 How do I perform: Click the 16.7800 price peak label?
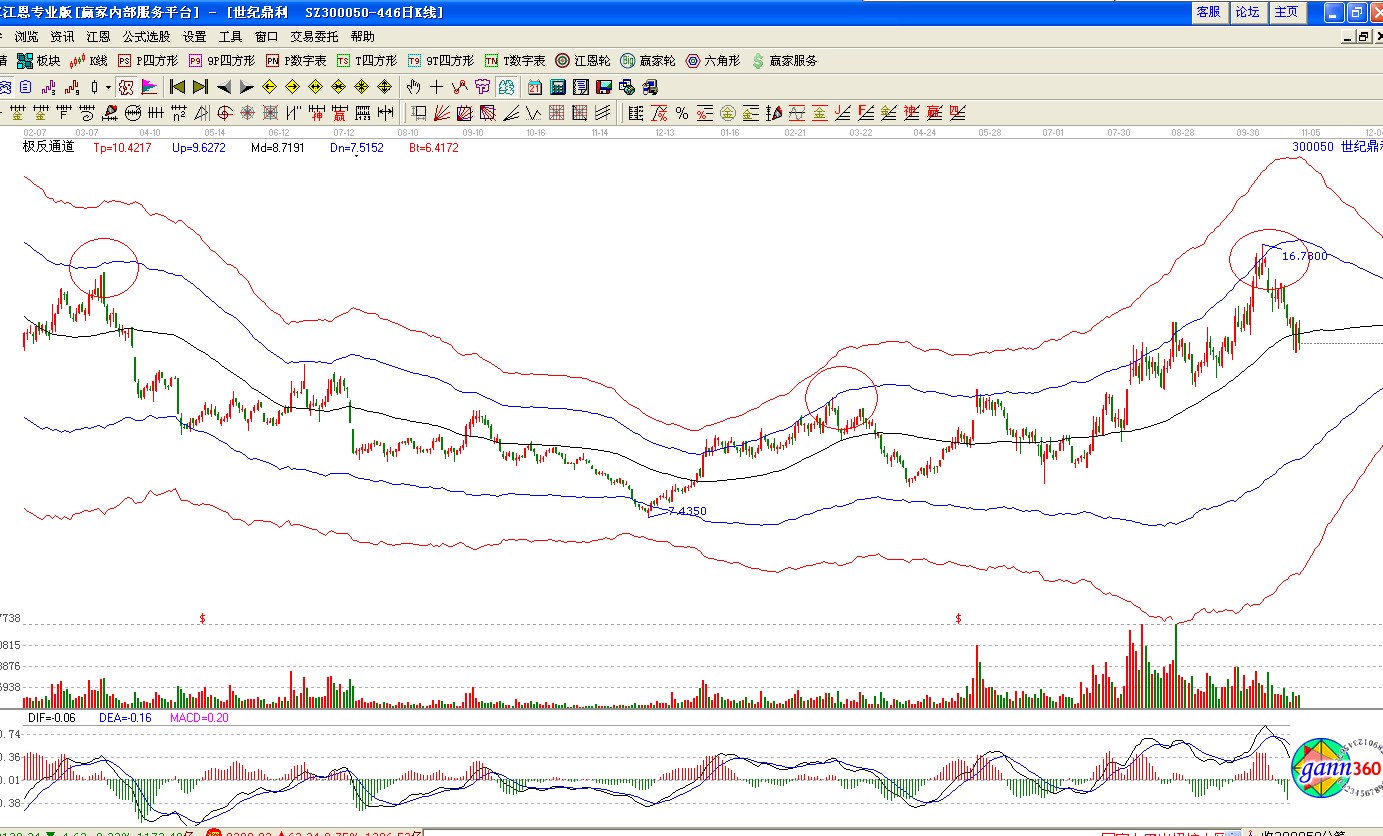click(x=1304, y=256)
